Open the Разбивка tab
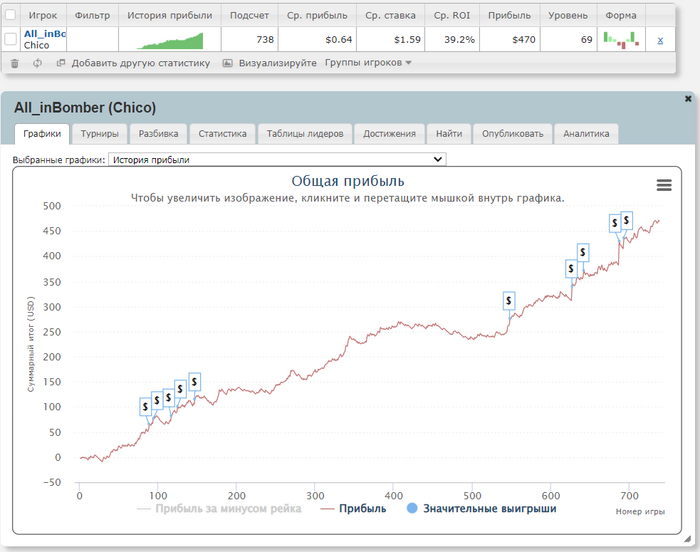This screenshot has width=700, height=552. click(158, 134)
